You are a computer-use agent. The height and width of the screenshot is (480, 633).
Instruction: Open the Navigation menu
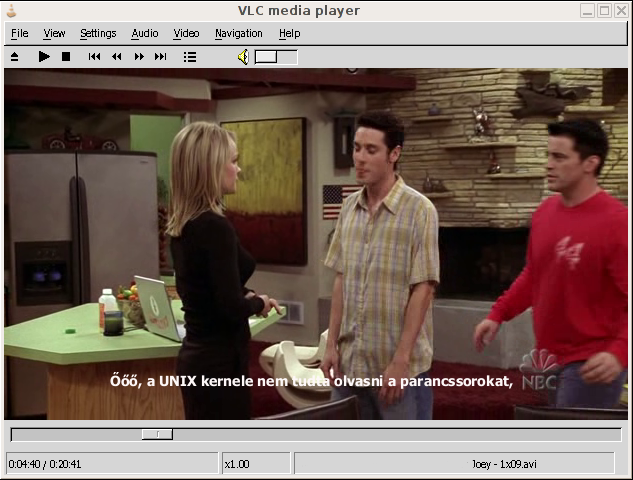tap(239, 34)
